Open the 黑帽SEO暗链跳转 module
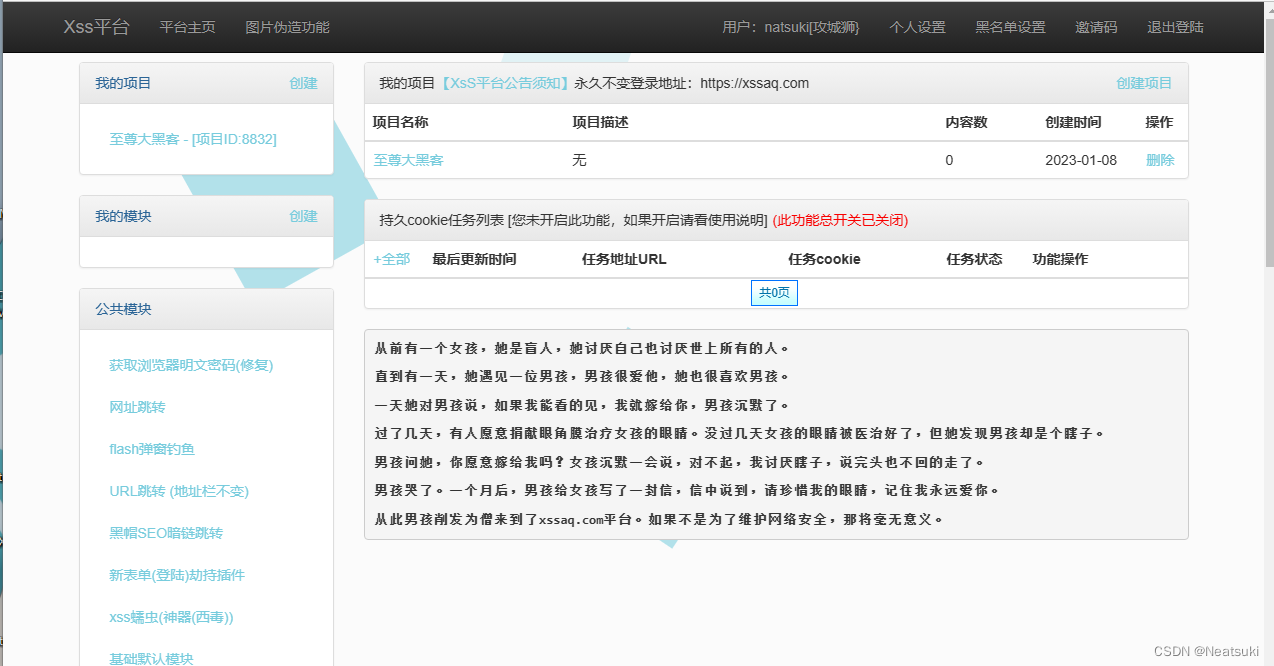 tap(166, 533)
